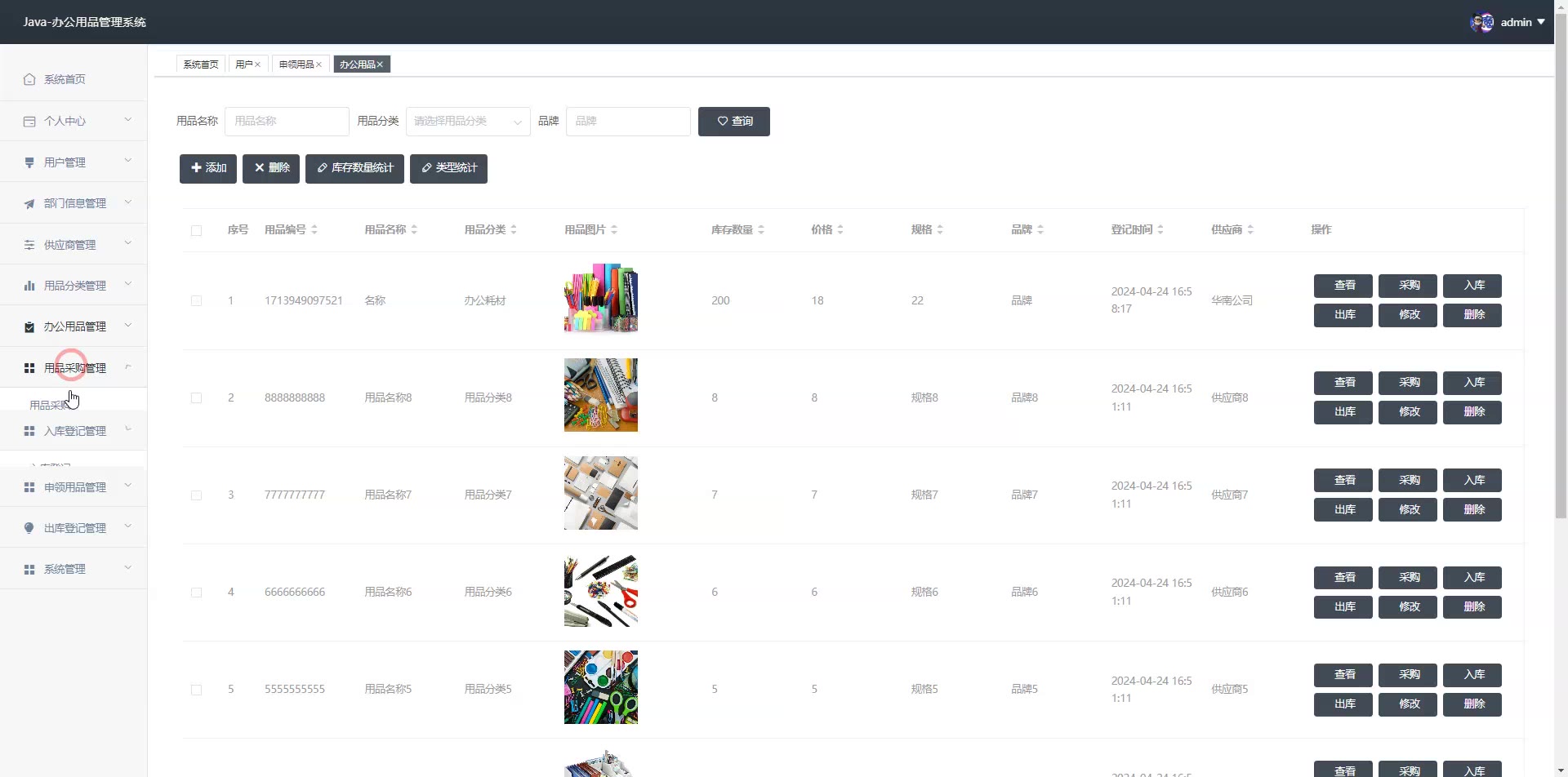Click the admin avatar image
1568x777 pixels.
point(1482,22)
